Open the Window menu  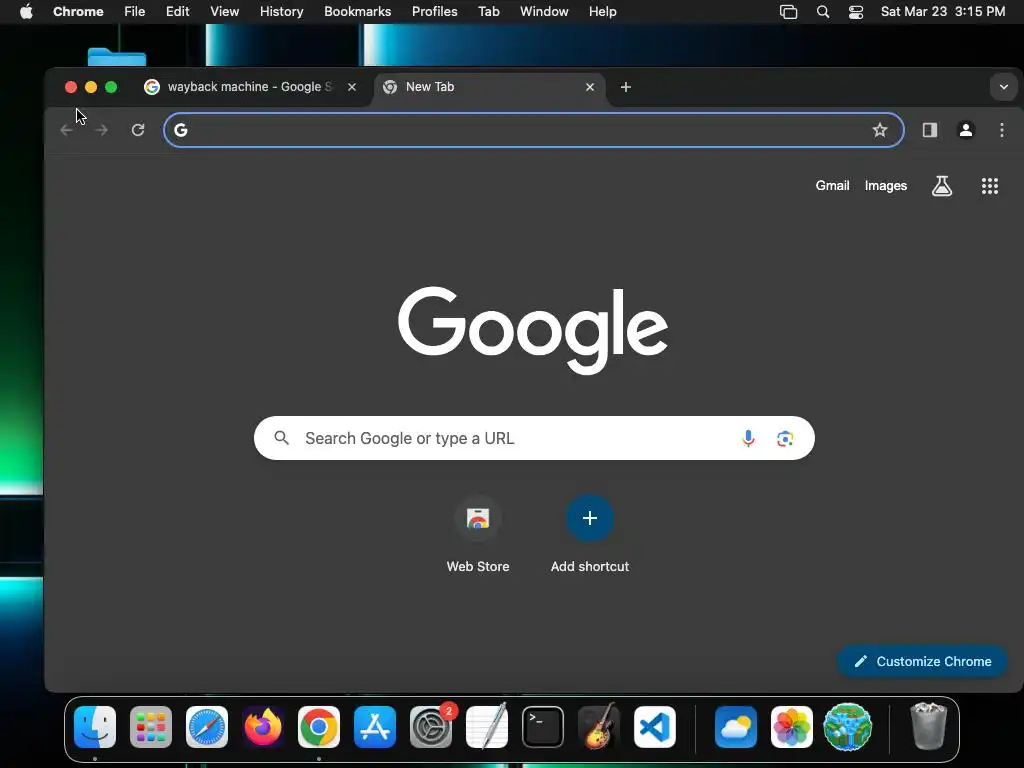pos(544,12)
